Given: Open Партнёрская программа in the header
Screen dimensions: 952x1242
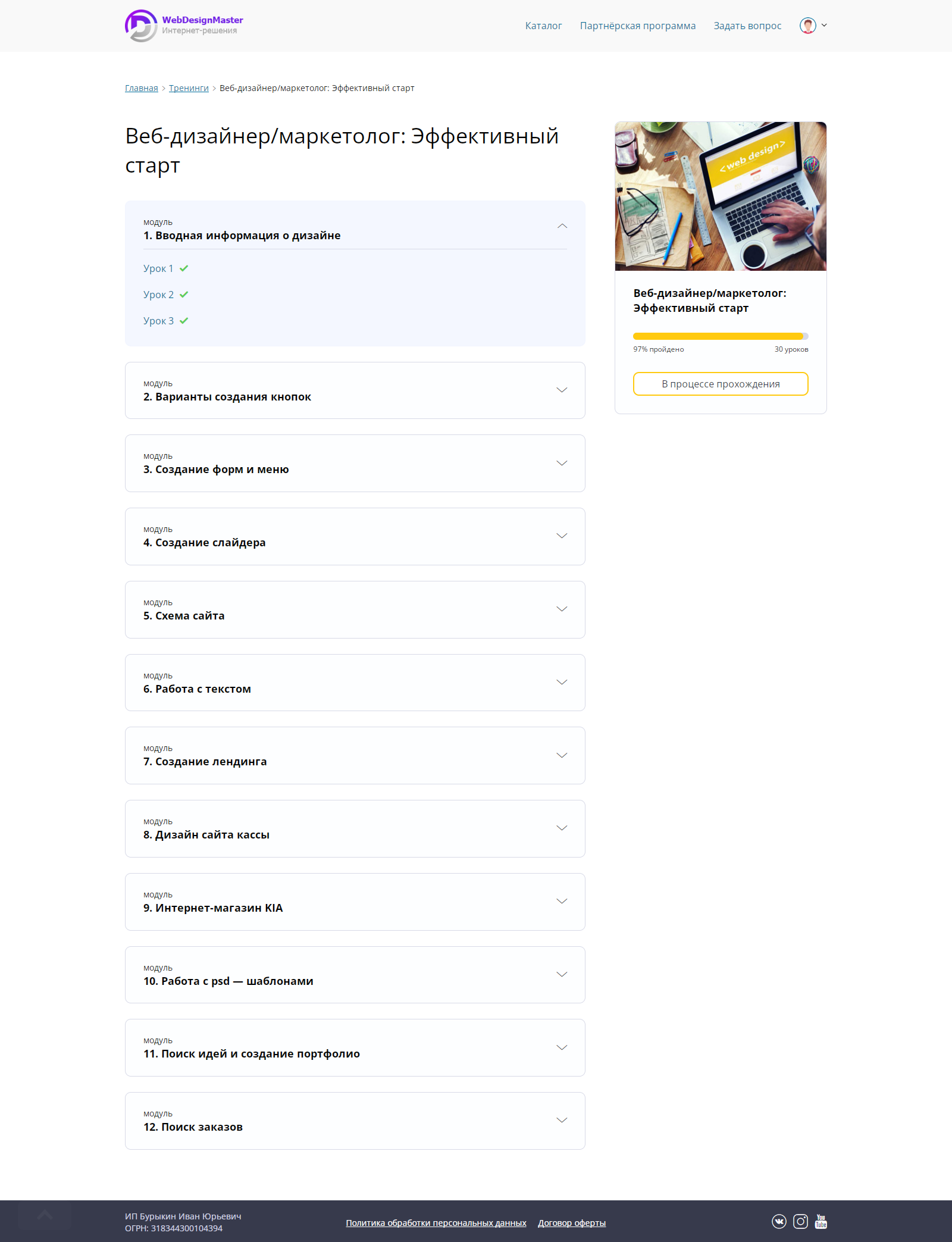Looking at the screenshot, I should coord(638,26).
